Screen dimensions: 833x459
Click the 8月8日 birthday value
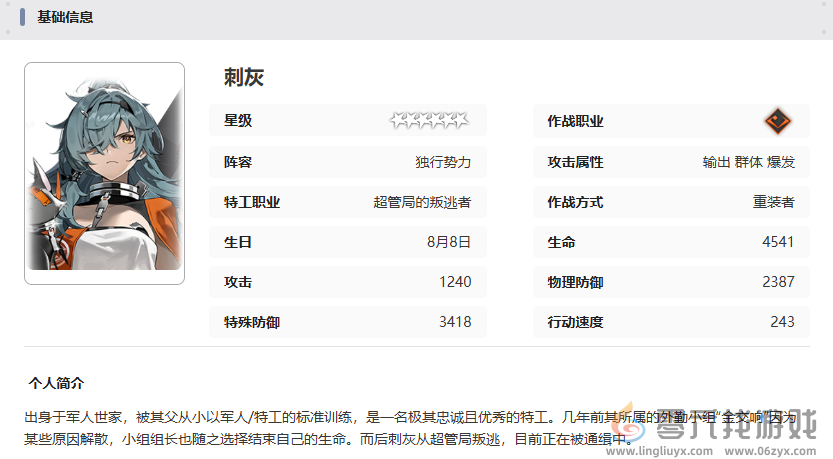448,242
